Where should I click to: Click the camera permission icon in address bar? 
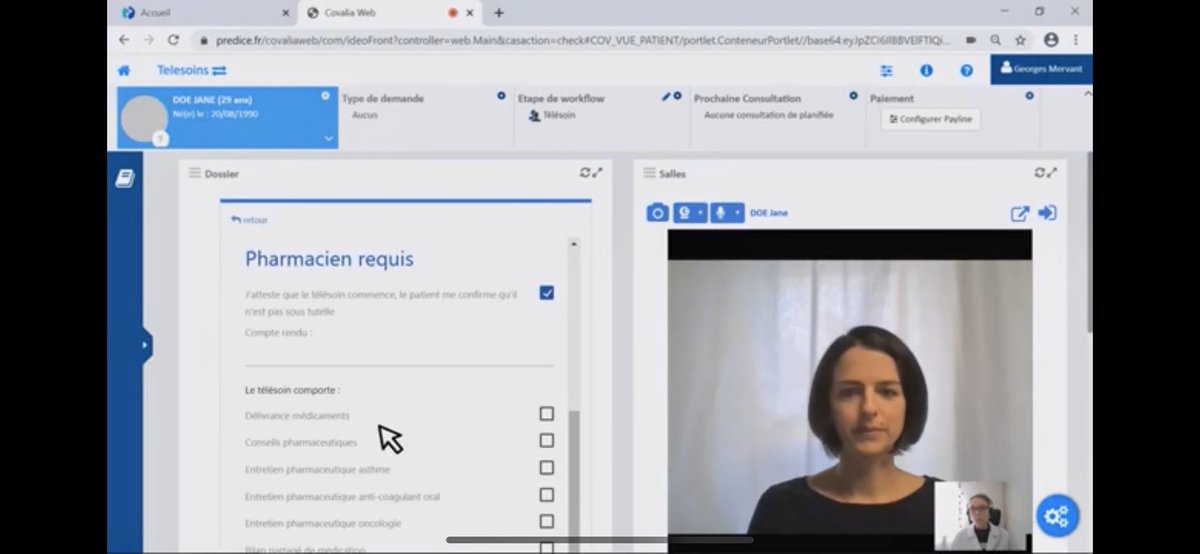point(971,40)
